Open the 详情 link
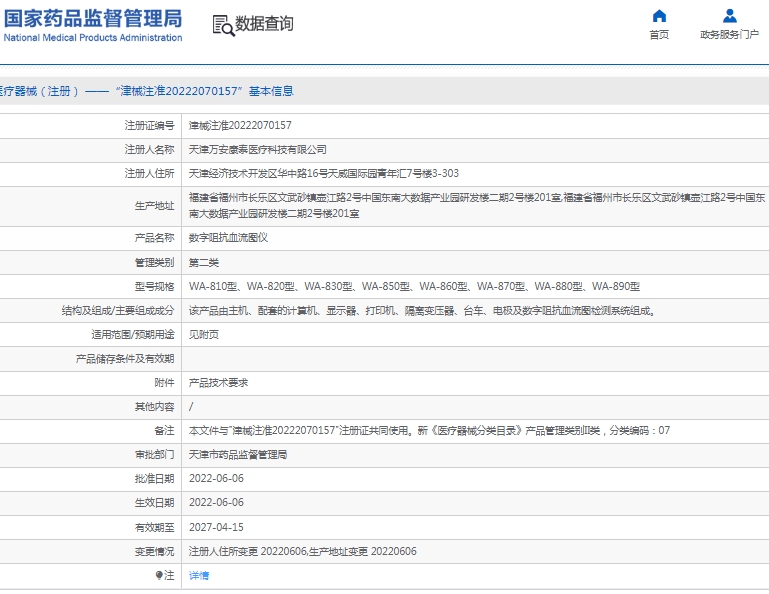769x594 pixels. [199, 575]
